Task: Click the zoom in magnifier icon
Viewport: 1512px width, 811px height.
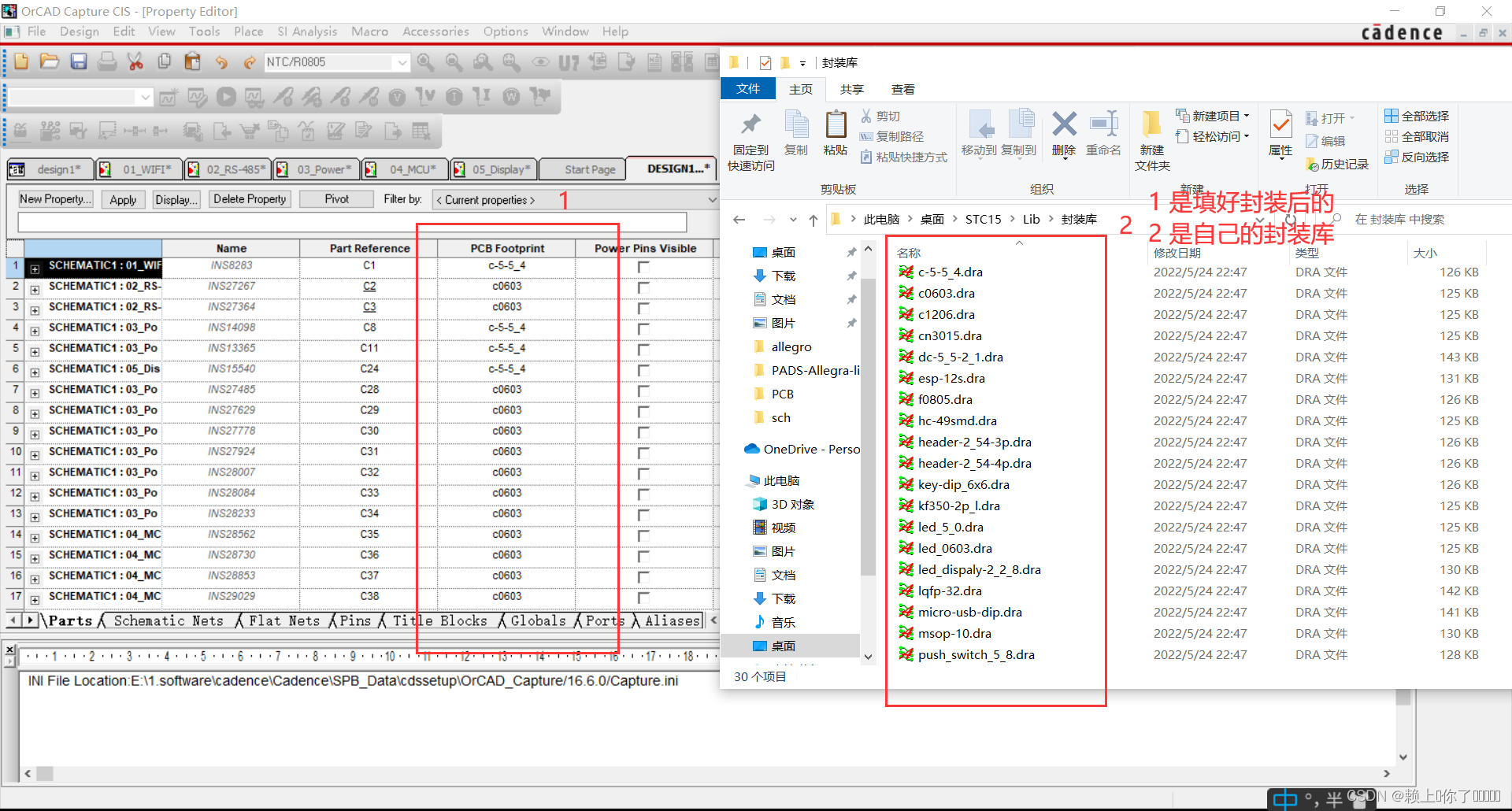Action: click(426, 62)
